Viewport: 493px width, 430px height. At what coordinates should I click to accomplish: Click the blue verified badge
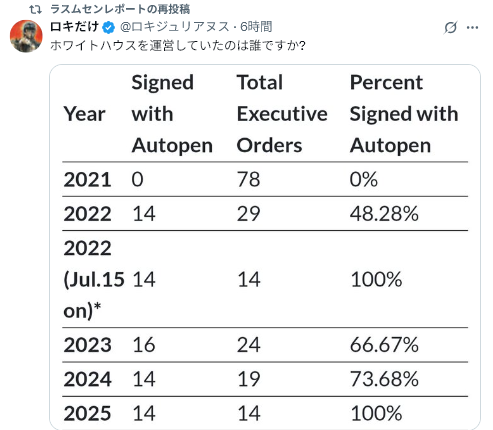point(108,27)
